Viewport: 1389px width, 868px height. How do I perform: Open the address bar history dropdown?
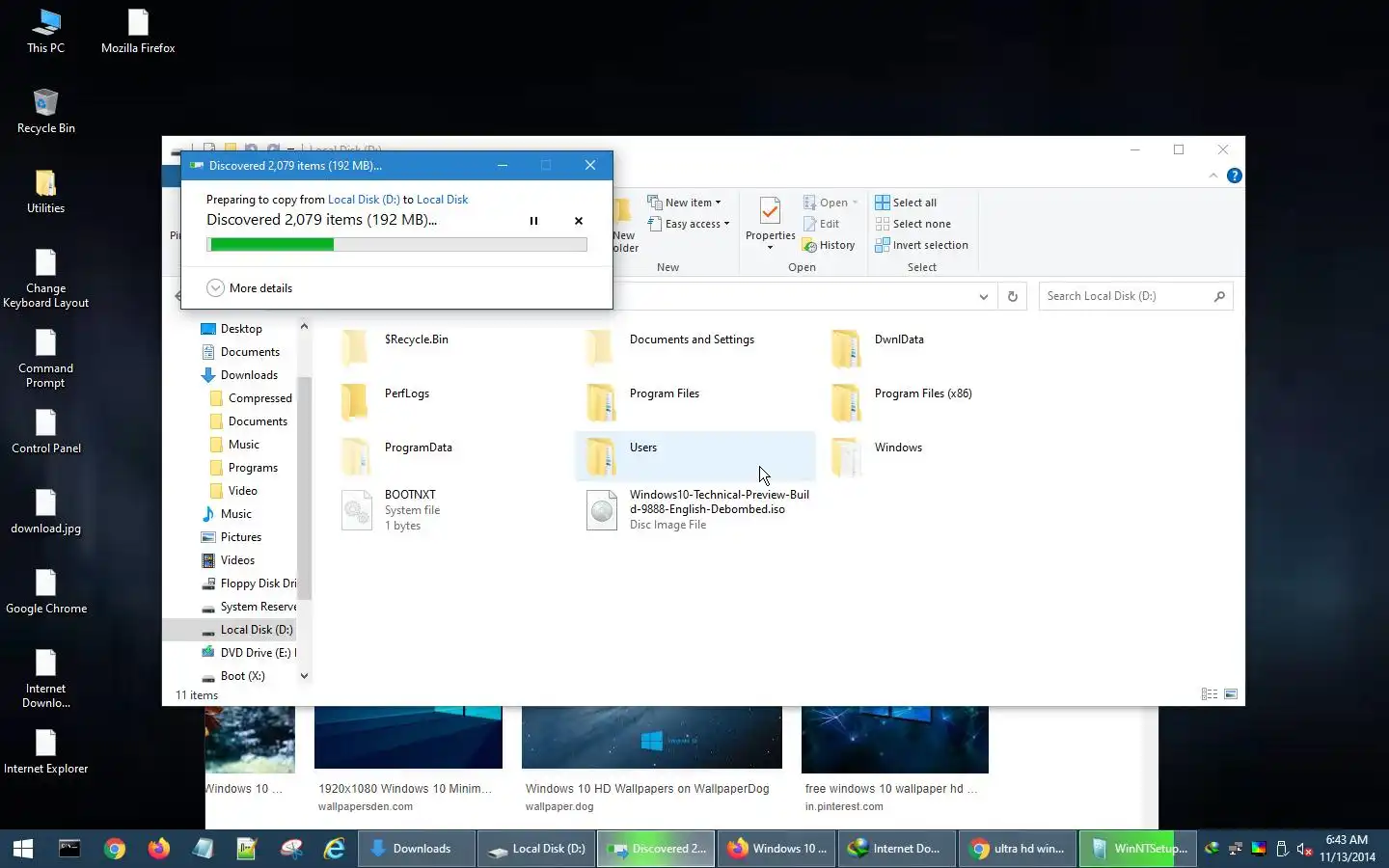(x=983, y=297)
